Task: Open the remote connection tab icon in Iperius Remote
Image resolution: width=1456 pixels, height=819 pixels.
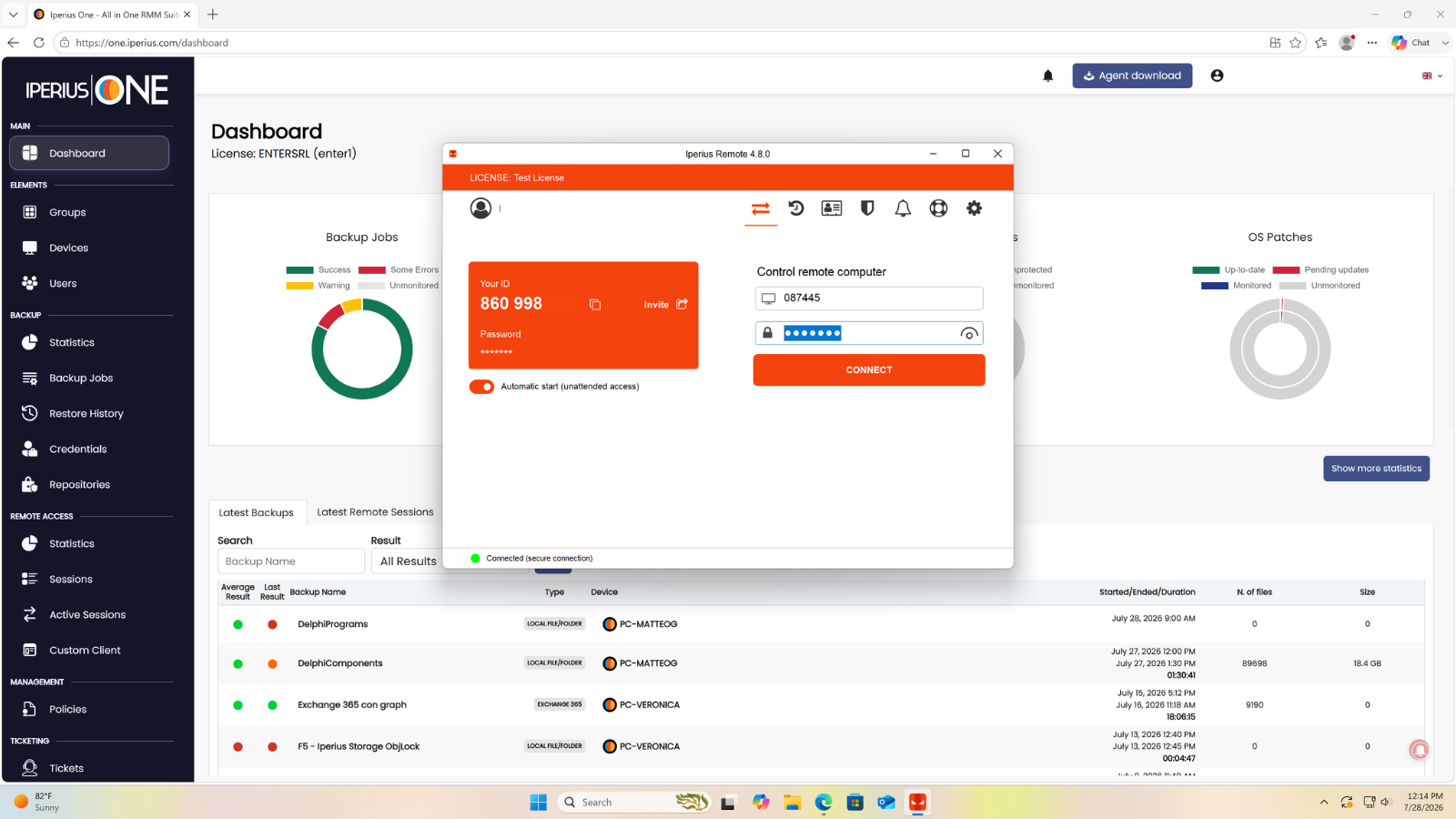Action: click(x=761, y=208)
